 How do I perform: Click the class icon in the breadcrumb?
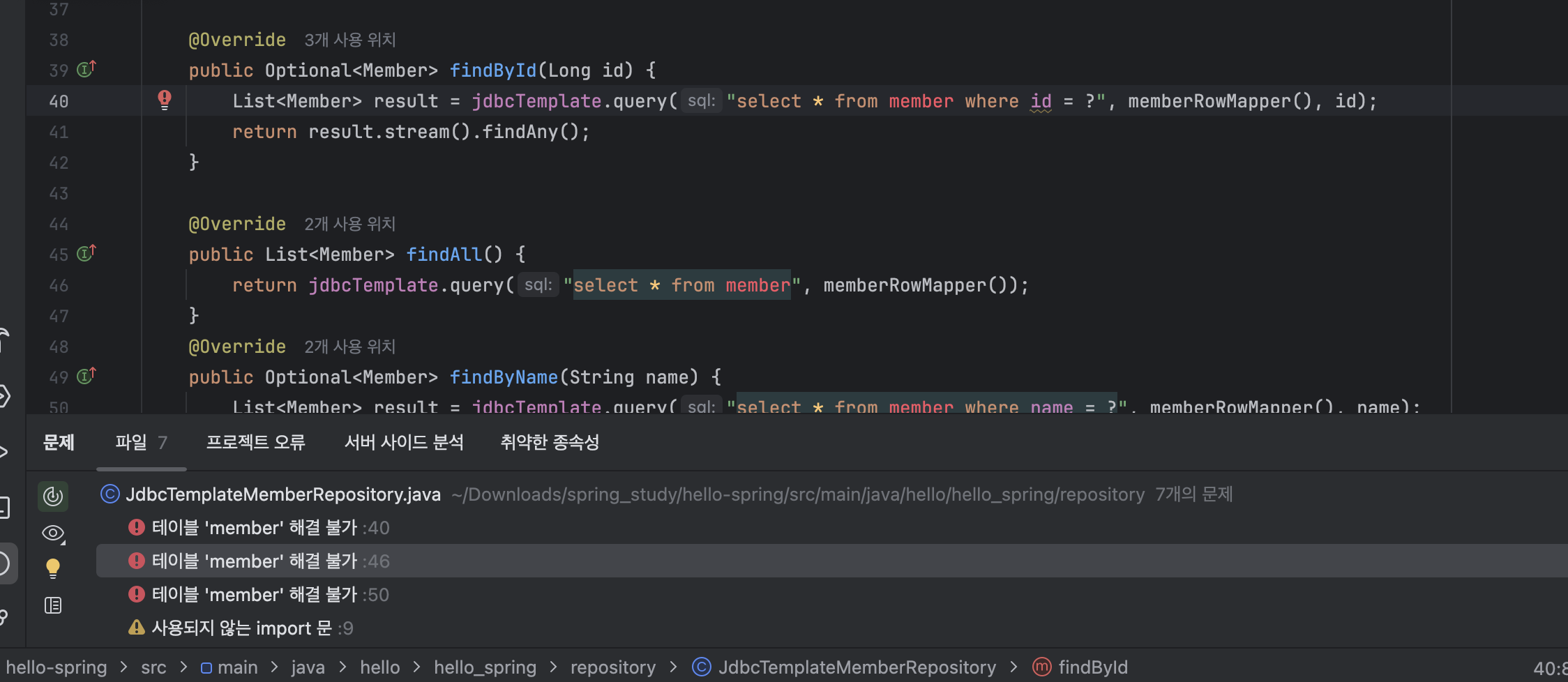point(702,667)
